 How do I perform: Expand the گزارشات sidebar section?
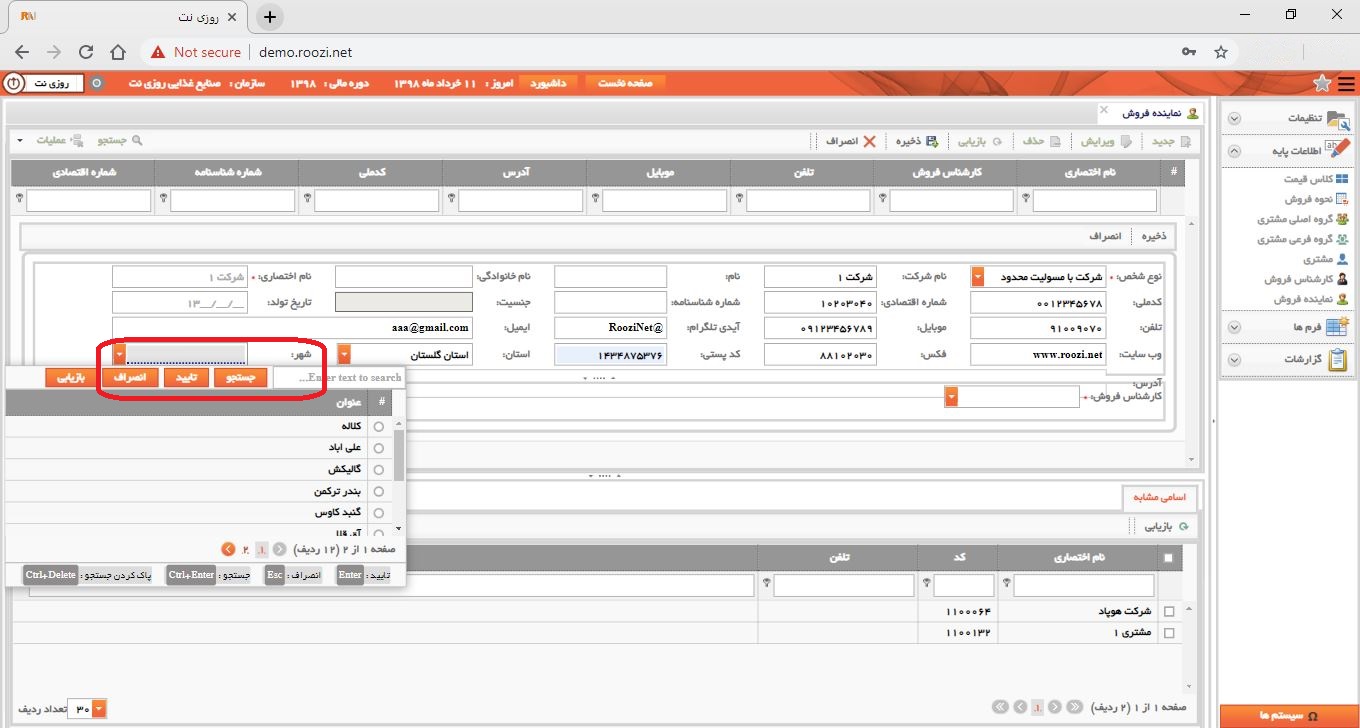1234,360
